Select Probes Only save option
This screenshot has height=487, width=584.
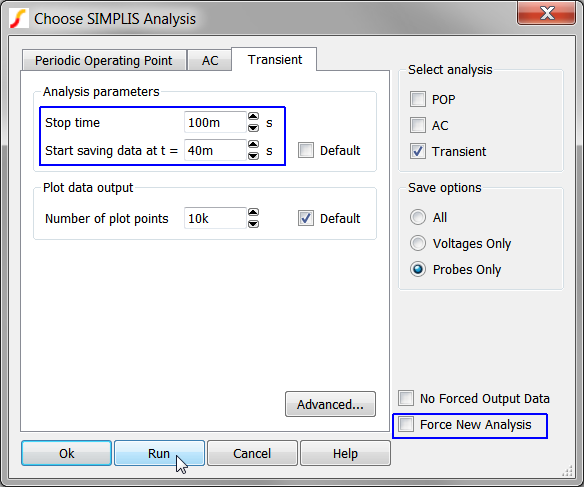coord(418,269)
